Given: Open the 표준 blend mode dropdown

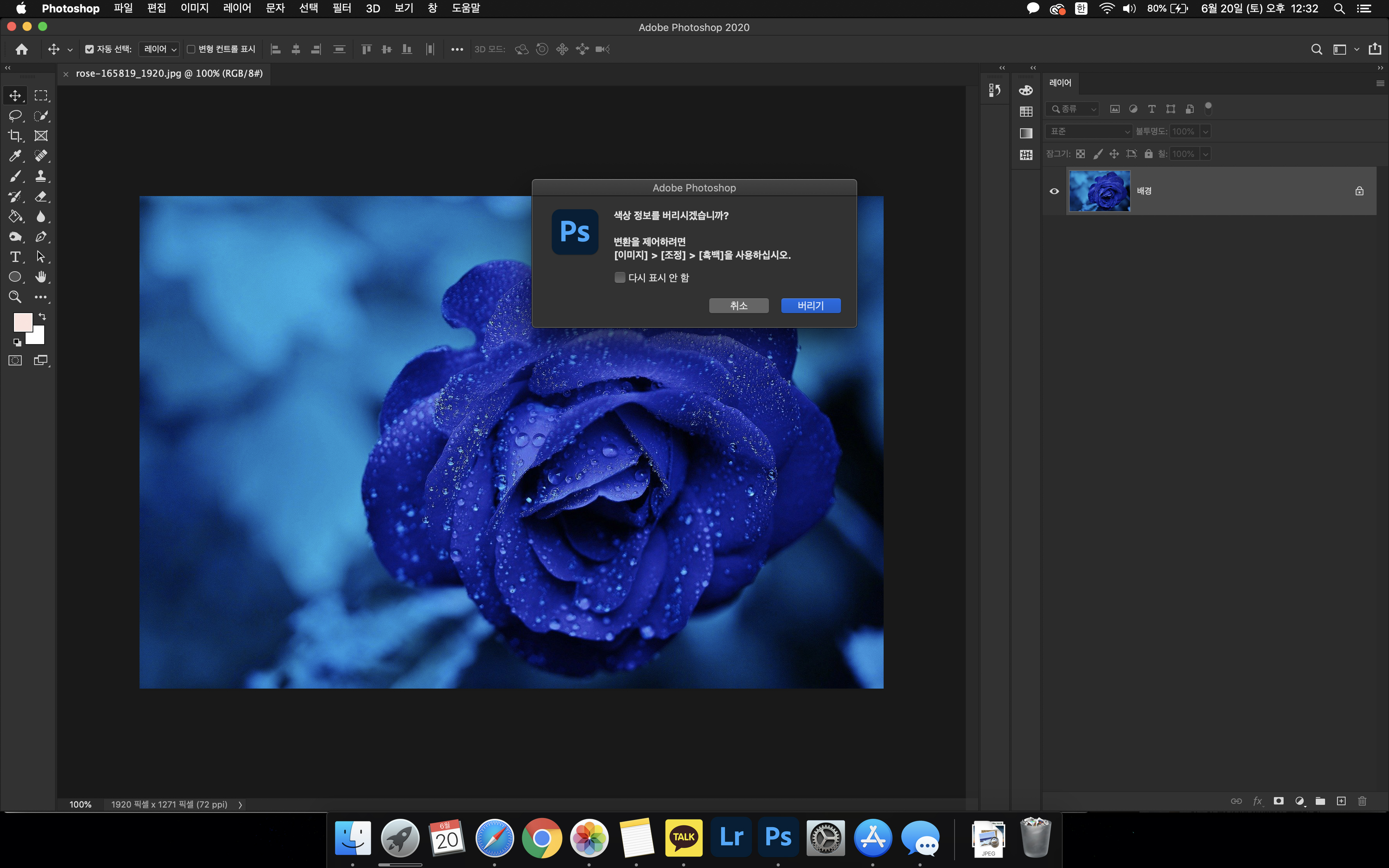Looking at the screenshot, I should (1088, 131).
